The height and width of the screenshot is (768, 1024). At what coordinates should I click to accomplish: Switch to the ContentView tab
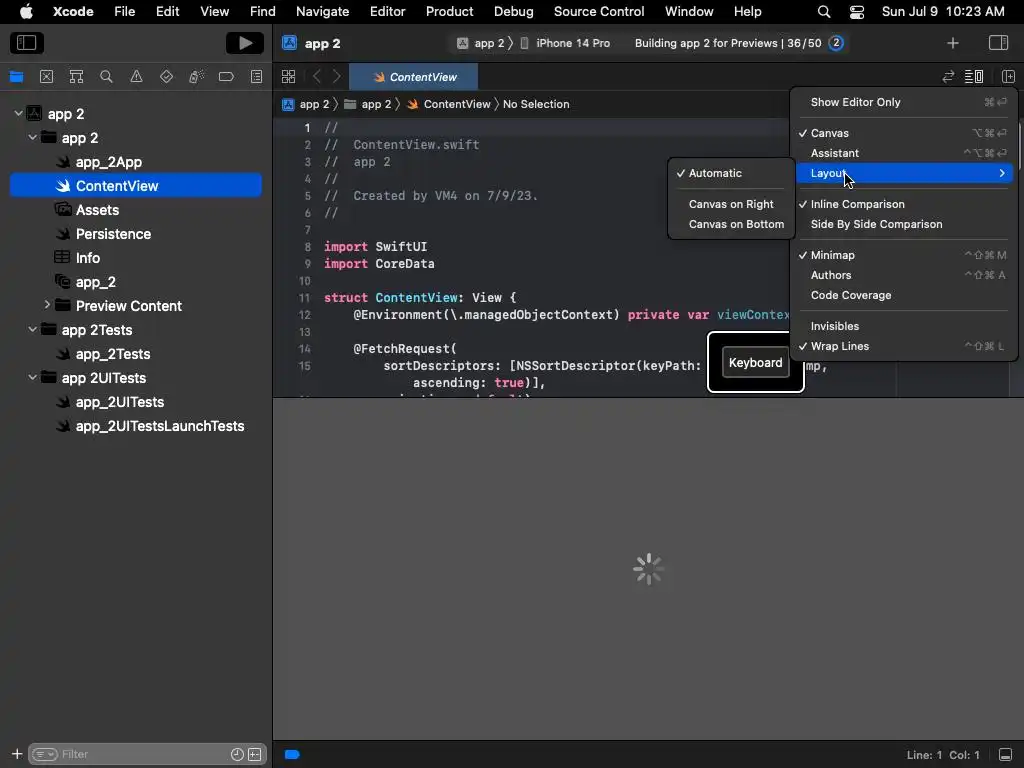(x=414, y=77)
